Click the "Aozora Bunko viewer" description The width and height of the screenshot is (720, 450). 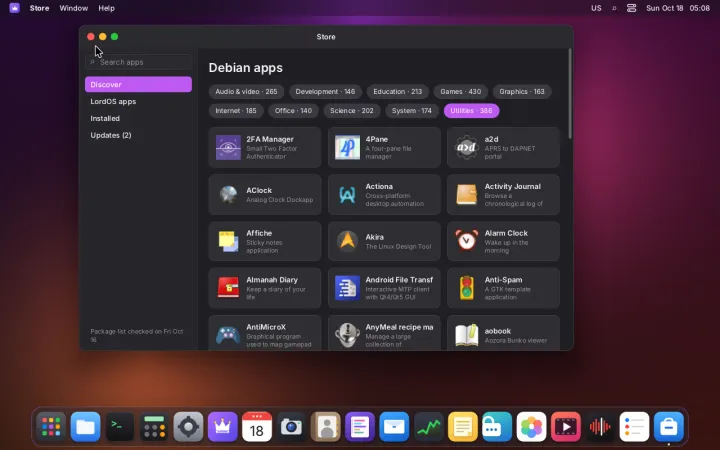(516, 340)
